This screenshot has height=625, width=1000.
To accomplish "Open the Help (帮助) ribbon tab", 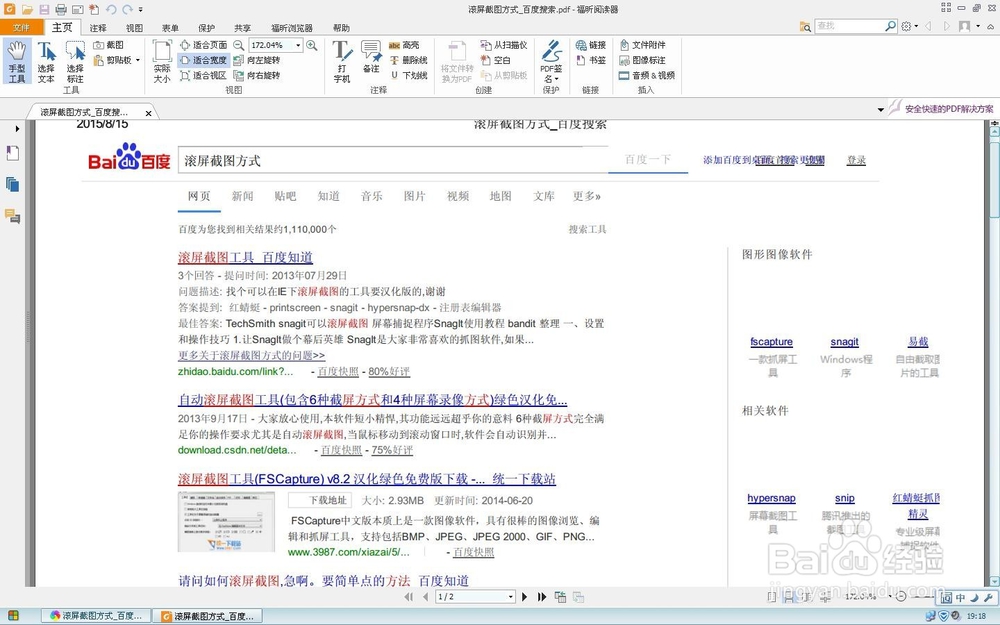I will [341, 28].
